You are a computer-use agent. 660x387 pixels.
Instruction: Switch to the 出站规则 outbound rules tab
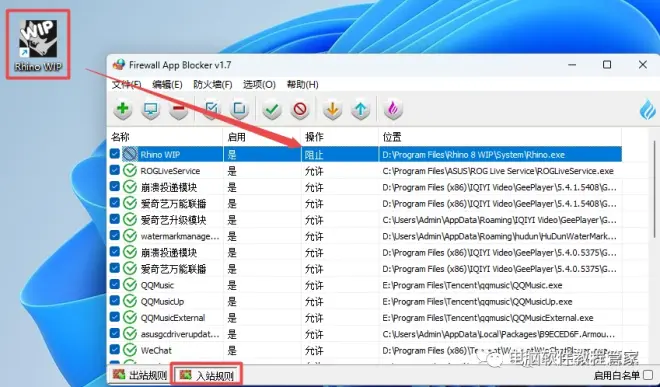point(140,375)
